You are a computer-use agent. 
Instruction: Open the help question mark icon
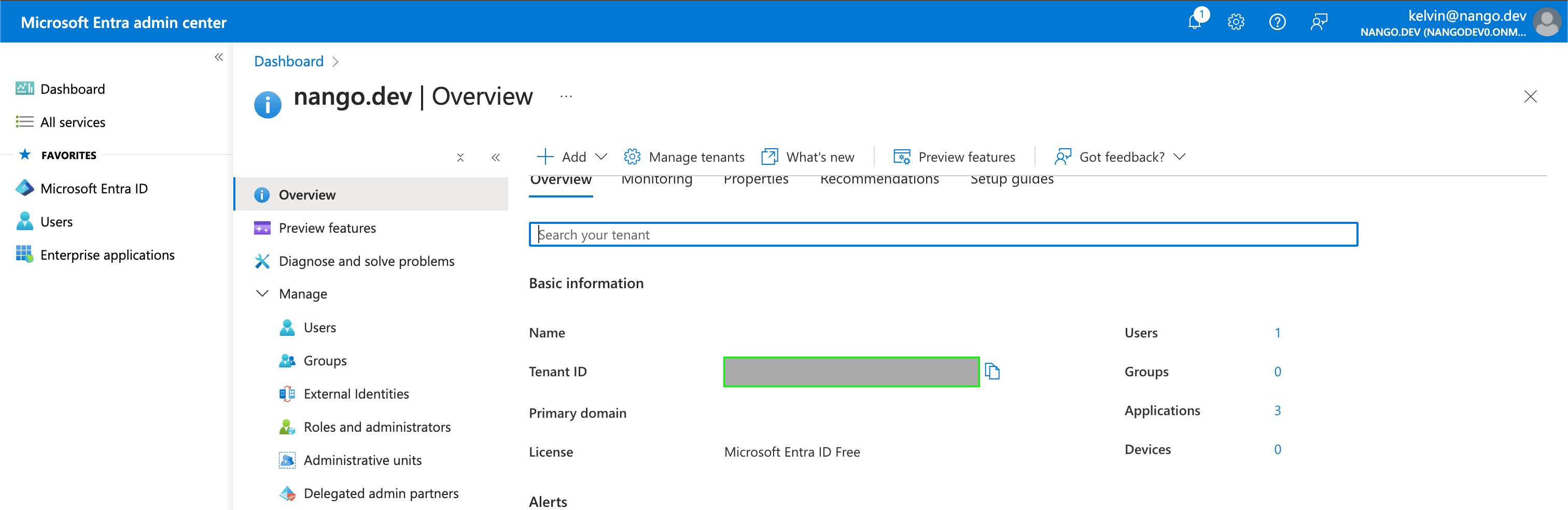click(1277, 22)
